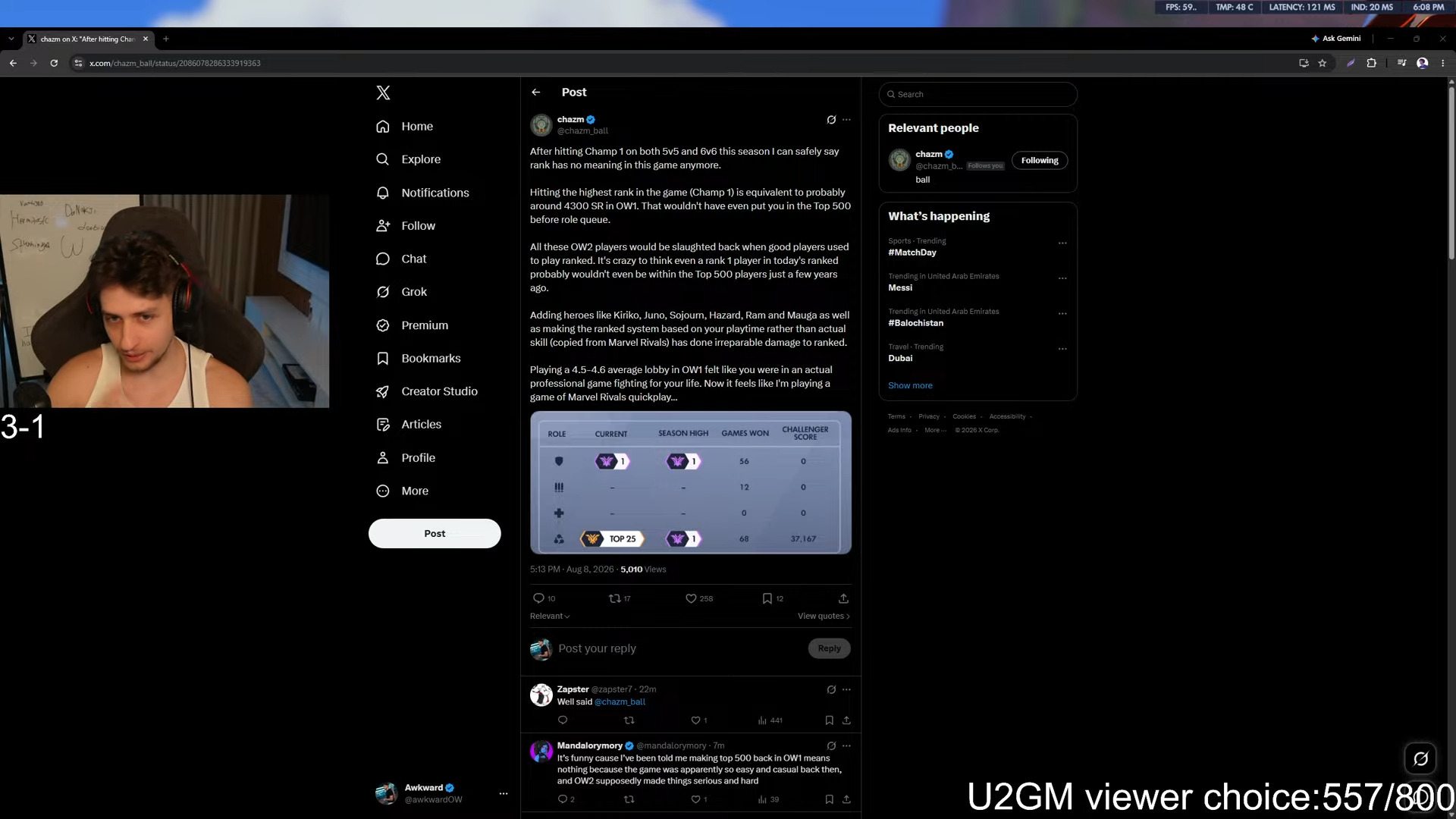Click Show more under What's happening
The image size is (1456, 819).
coord(910,386)
